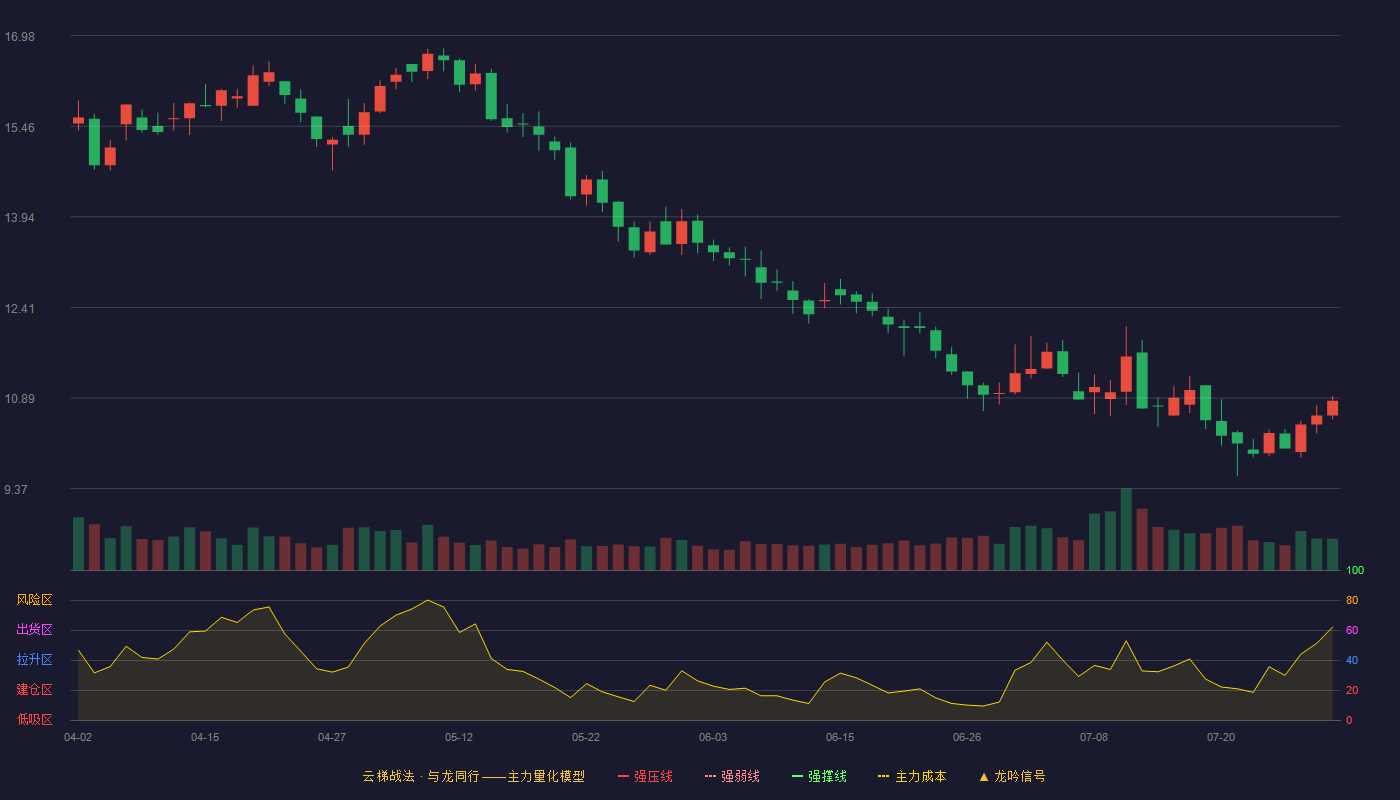Click the 04-02 date label
This screenshot has height=800, width=1400.
click(78, 737)
